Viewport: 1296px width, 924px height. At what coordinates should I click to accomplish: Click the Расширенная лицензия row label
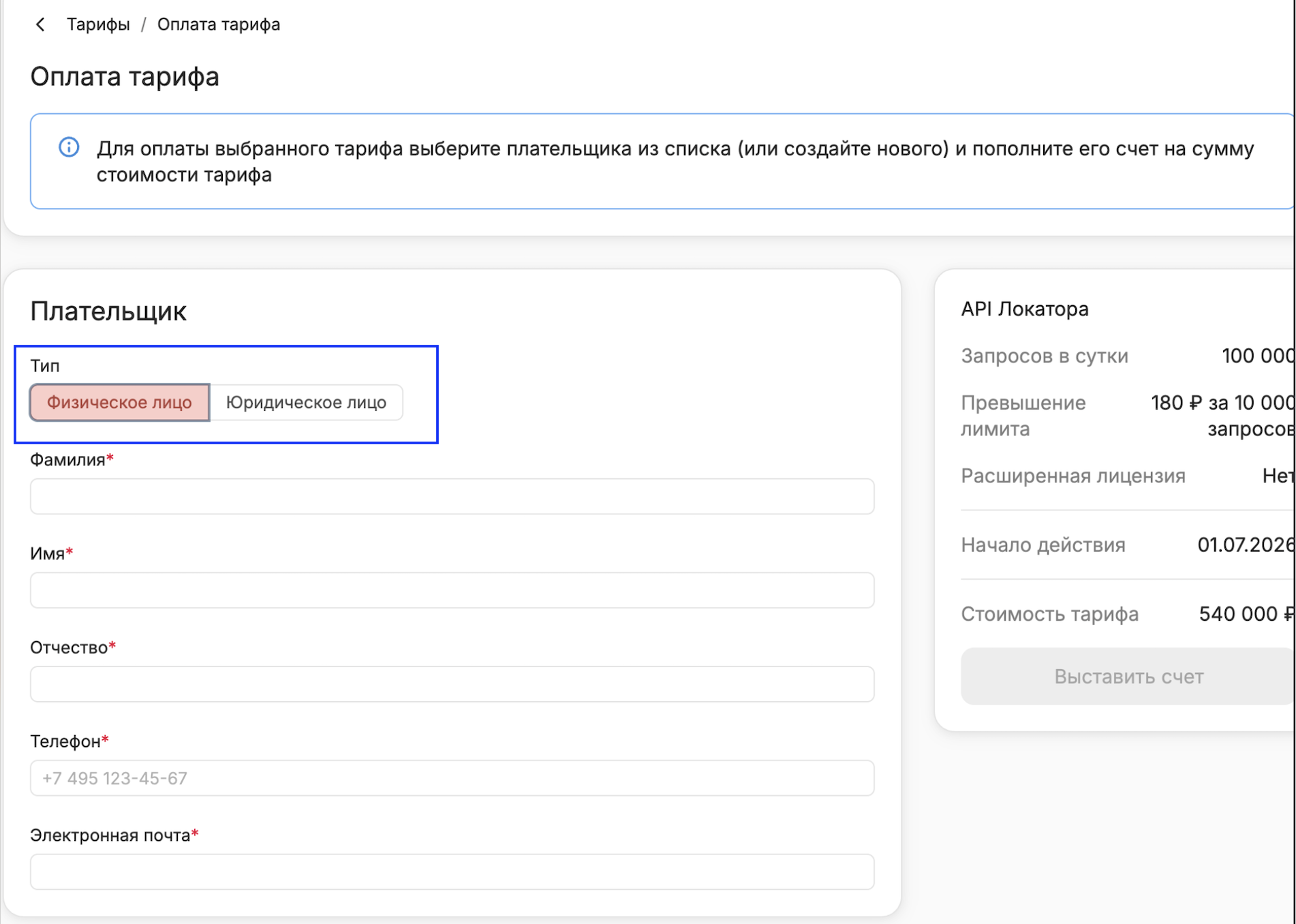1073,476
